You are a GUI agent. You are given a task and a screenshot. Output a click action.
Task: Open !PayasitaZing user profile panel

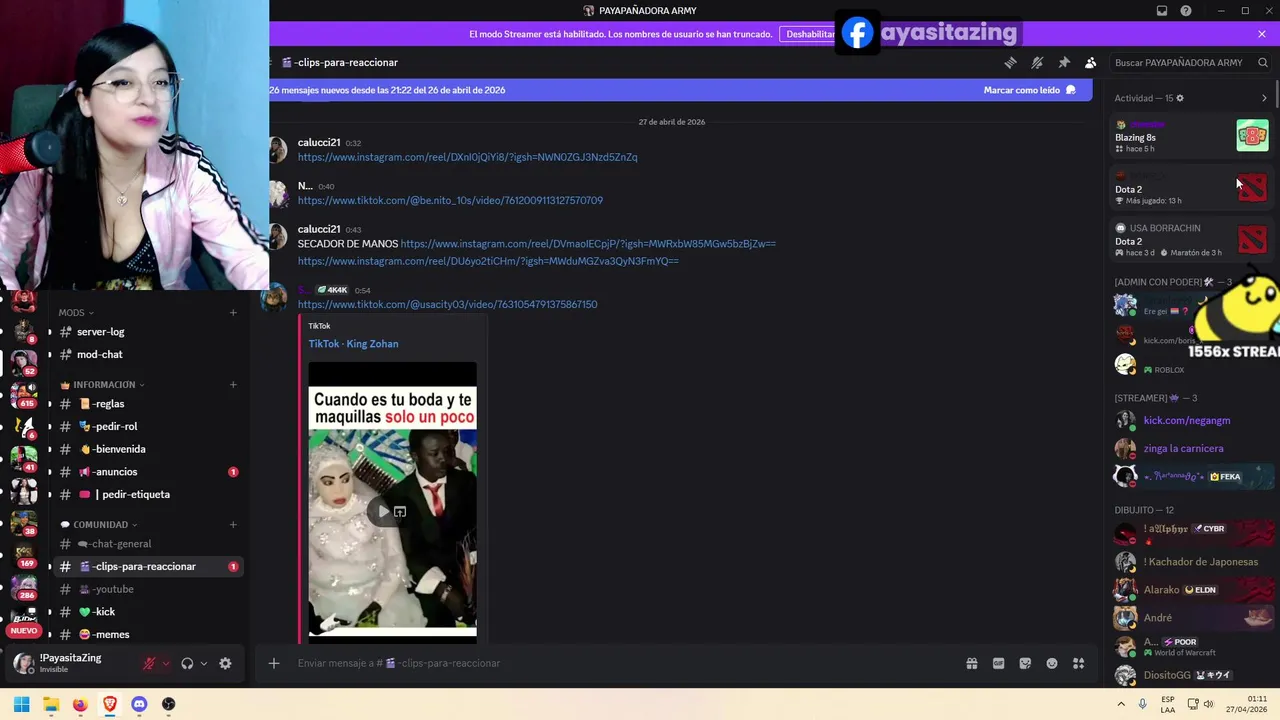pyautogui.click(x=70, y=663)
